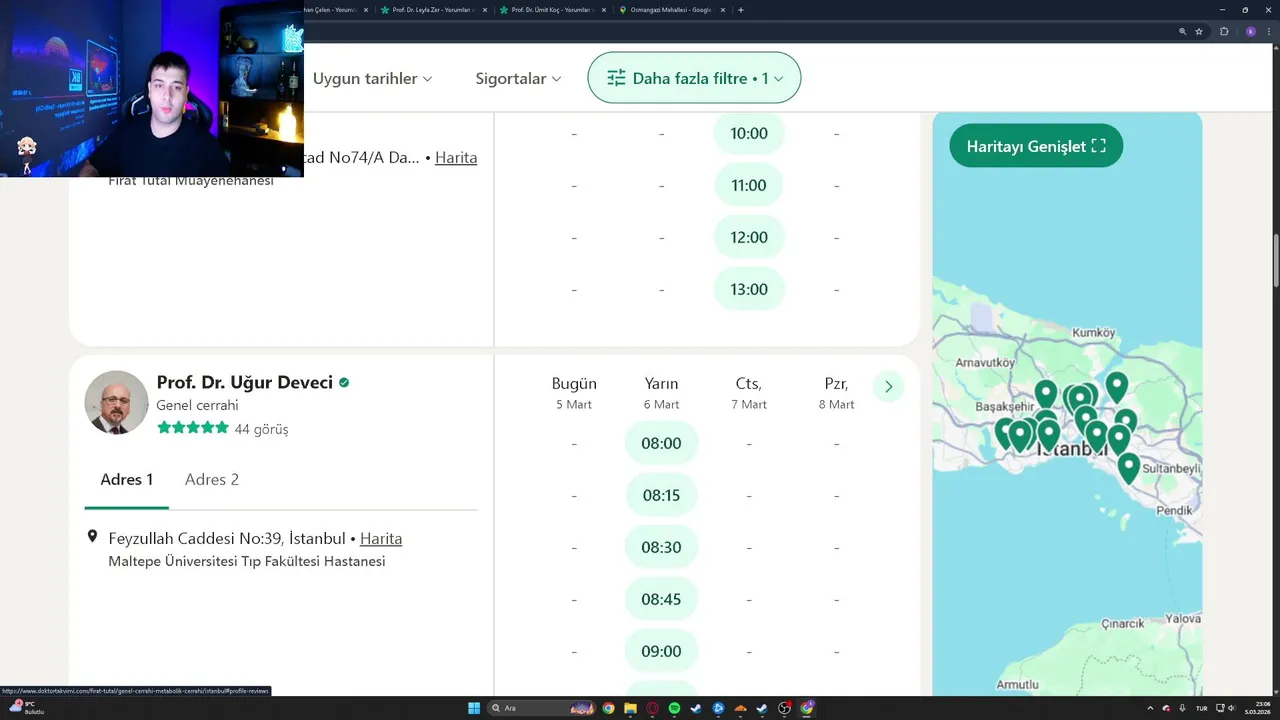Open the 44 görüş reviews link
The width and height of the screenshot is (1280, 720).
pyautogui.click(x=261, y=429)
